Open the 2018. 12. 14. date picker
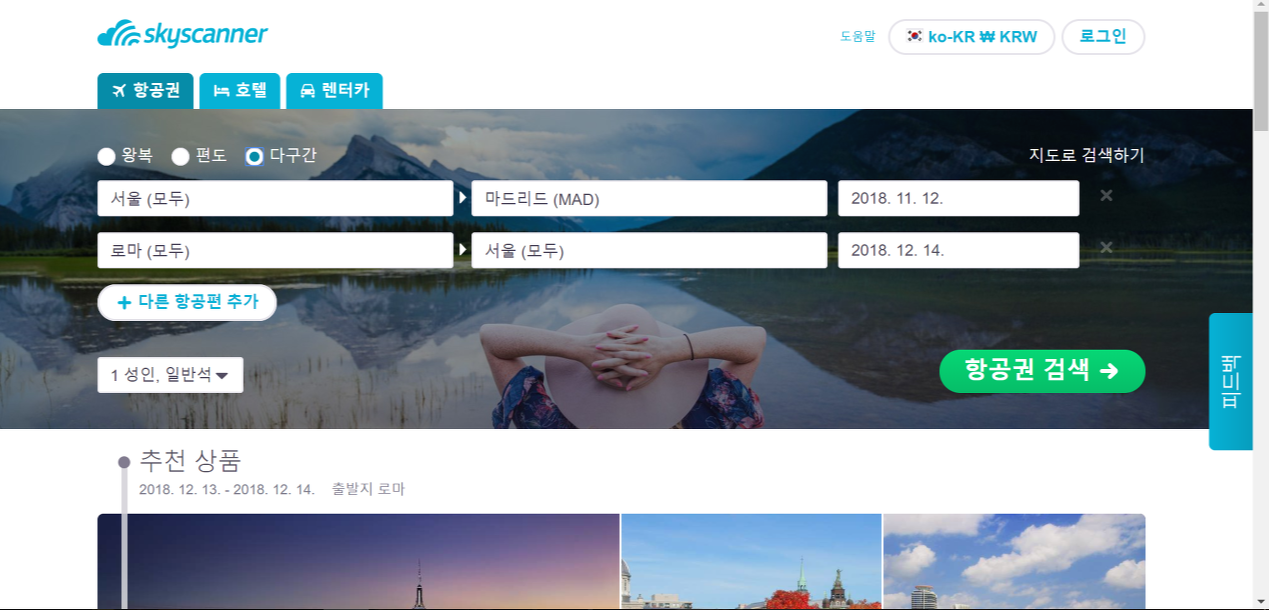Screen dimensions: 1269x610 [958, 250]
